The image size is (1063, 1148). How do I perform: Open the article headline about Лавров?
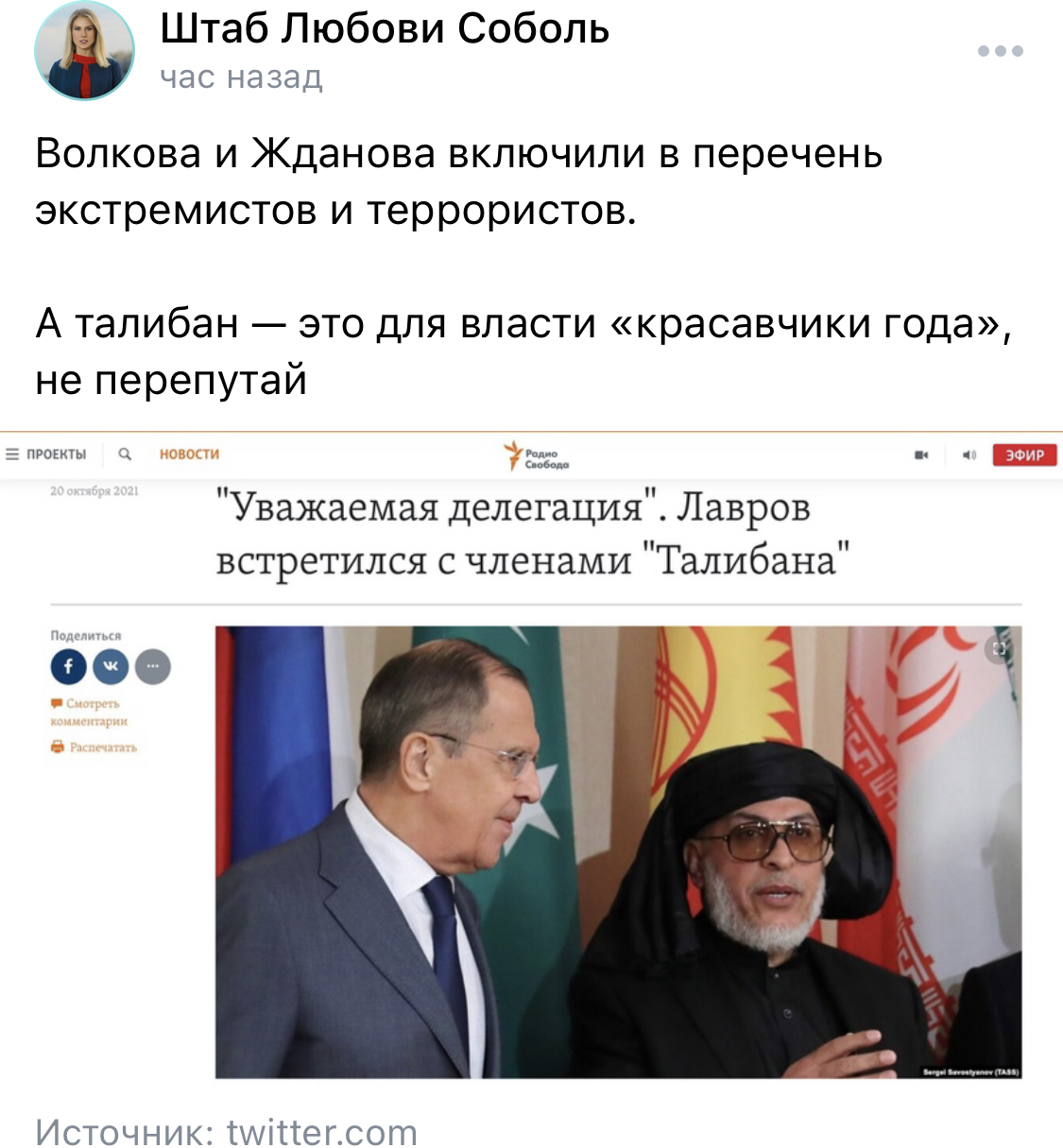533,533
